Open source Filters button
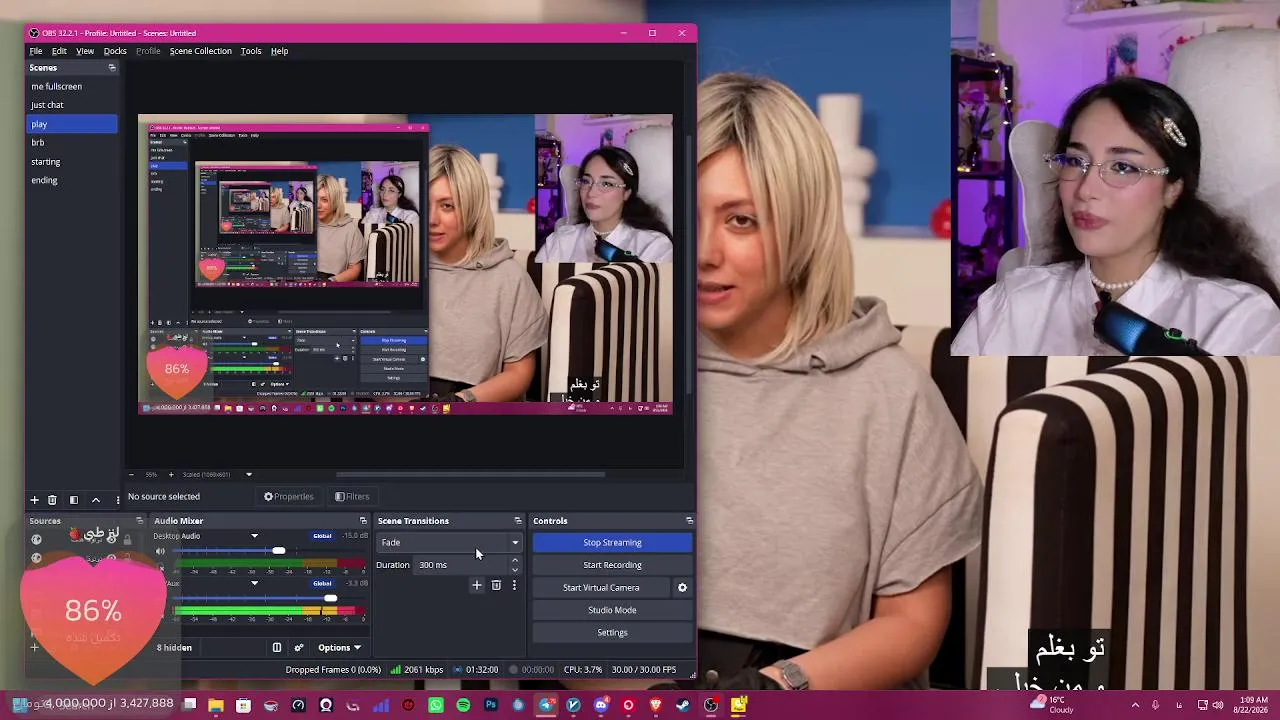Image resolution: width=1280 pixels, height=720 pixels. (352, 497)
